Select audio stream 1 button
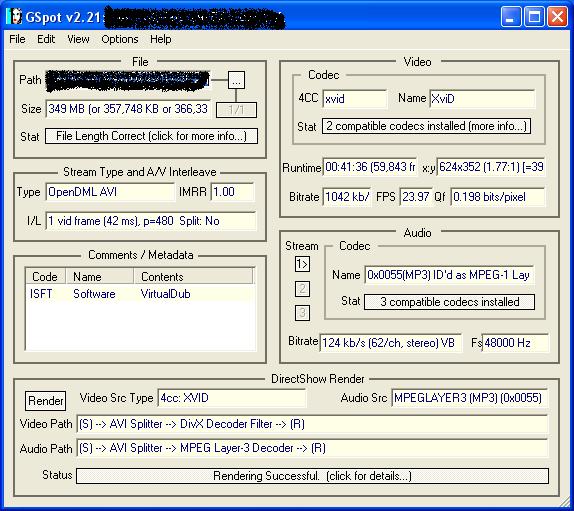Screen dimensions: 574x511 point(302,264)
